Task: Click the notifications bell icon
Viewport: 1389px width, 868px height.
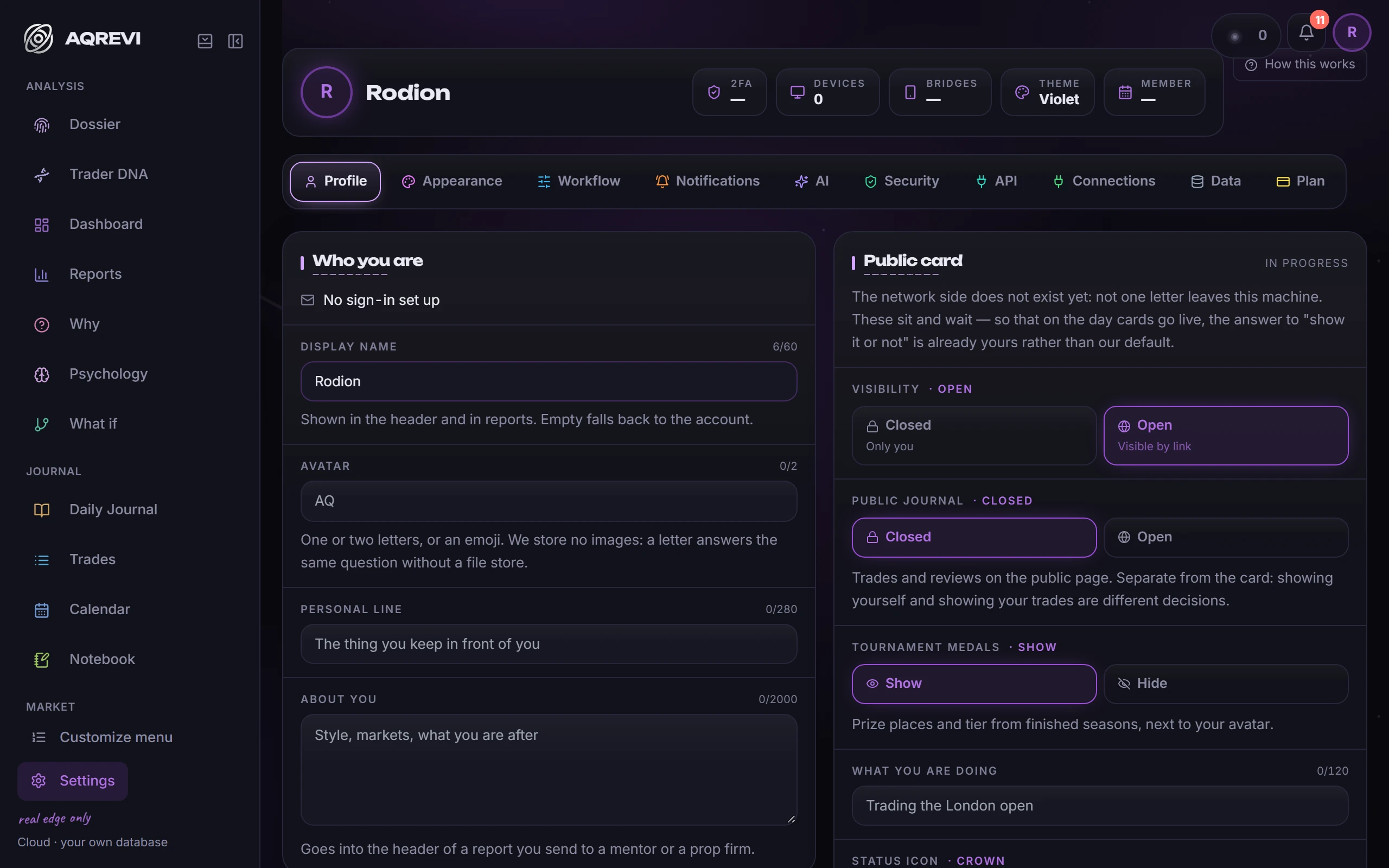Action: pos(1306,33)
